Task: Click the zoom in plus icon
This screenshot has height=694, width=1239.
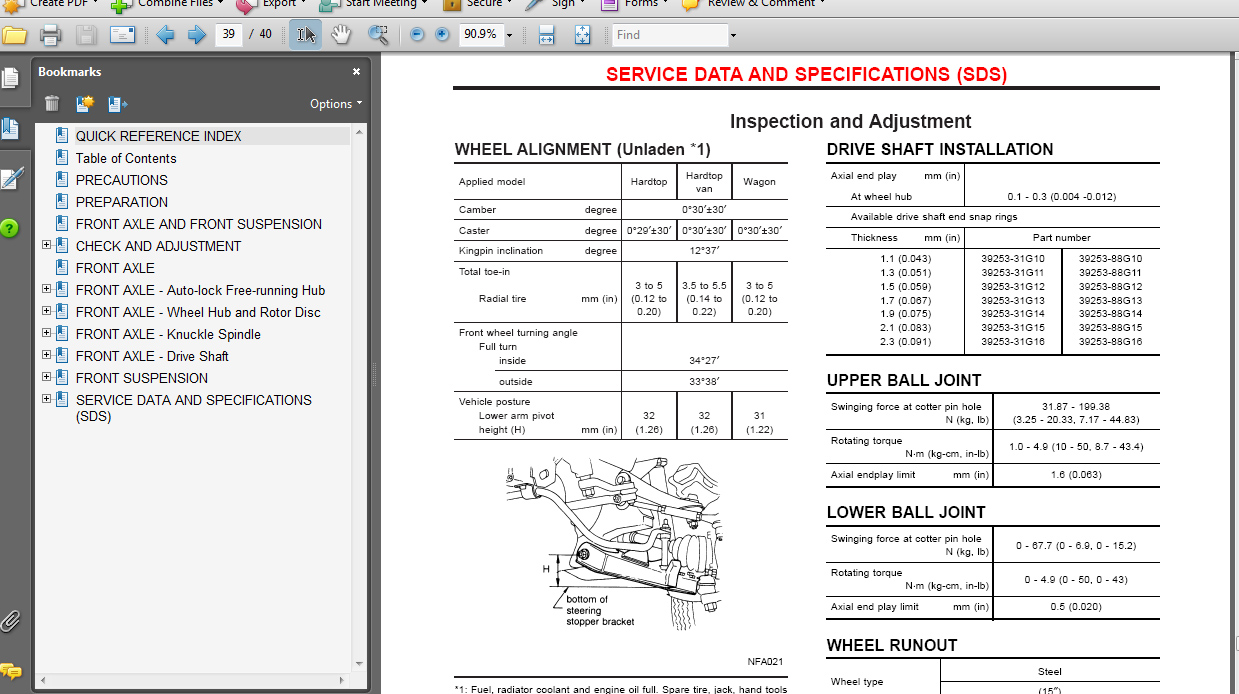Action: coord(442,35)
